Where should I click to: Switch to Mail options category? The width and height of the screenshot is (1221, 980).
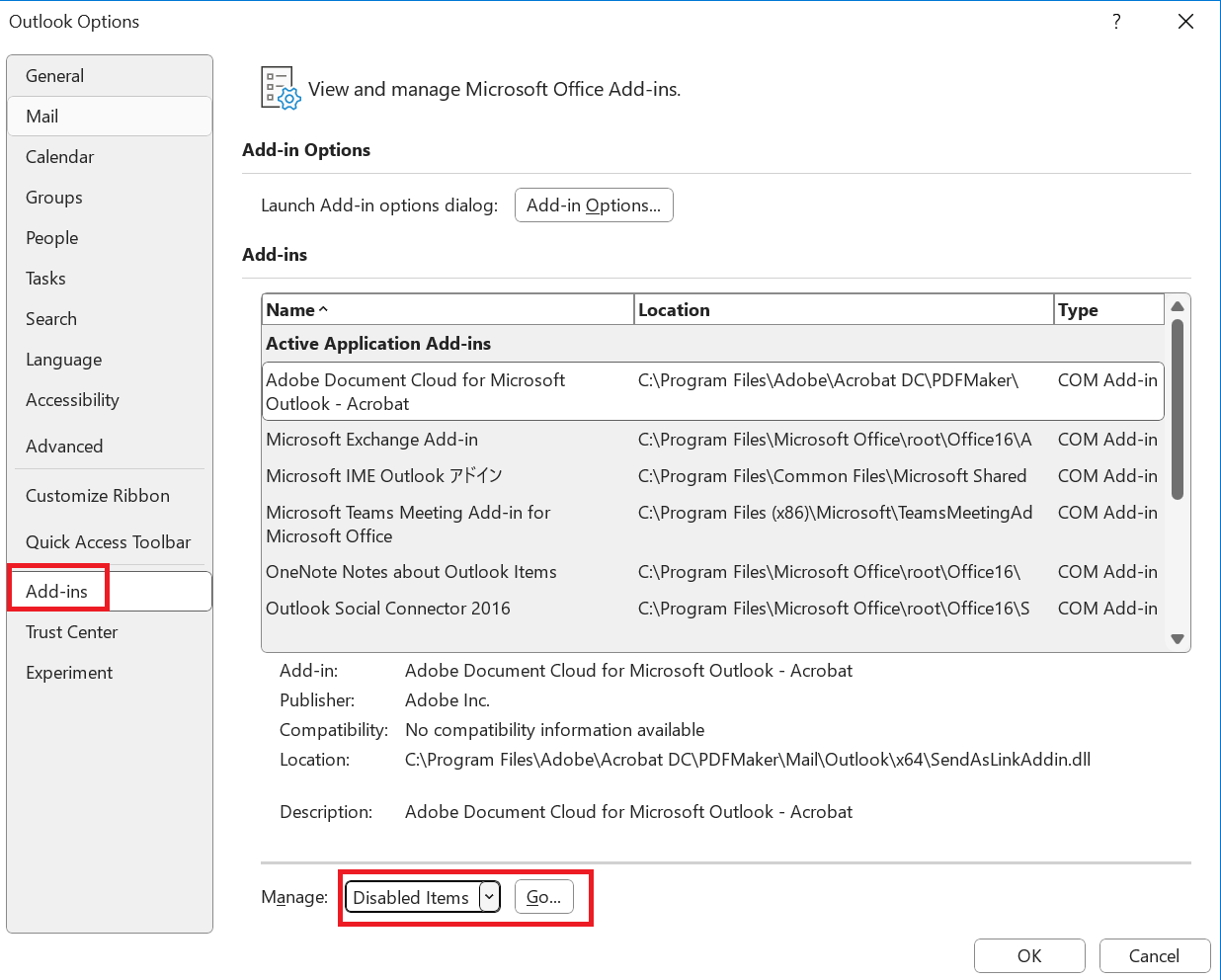(x=109, y=117)
